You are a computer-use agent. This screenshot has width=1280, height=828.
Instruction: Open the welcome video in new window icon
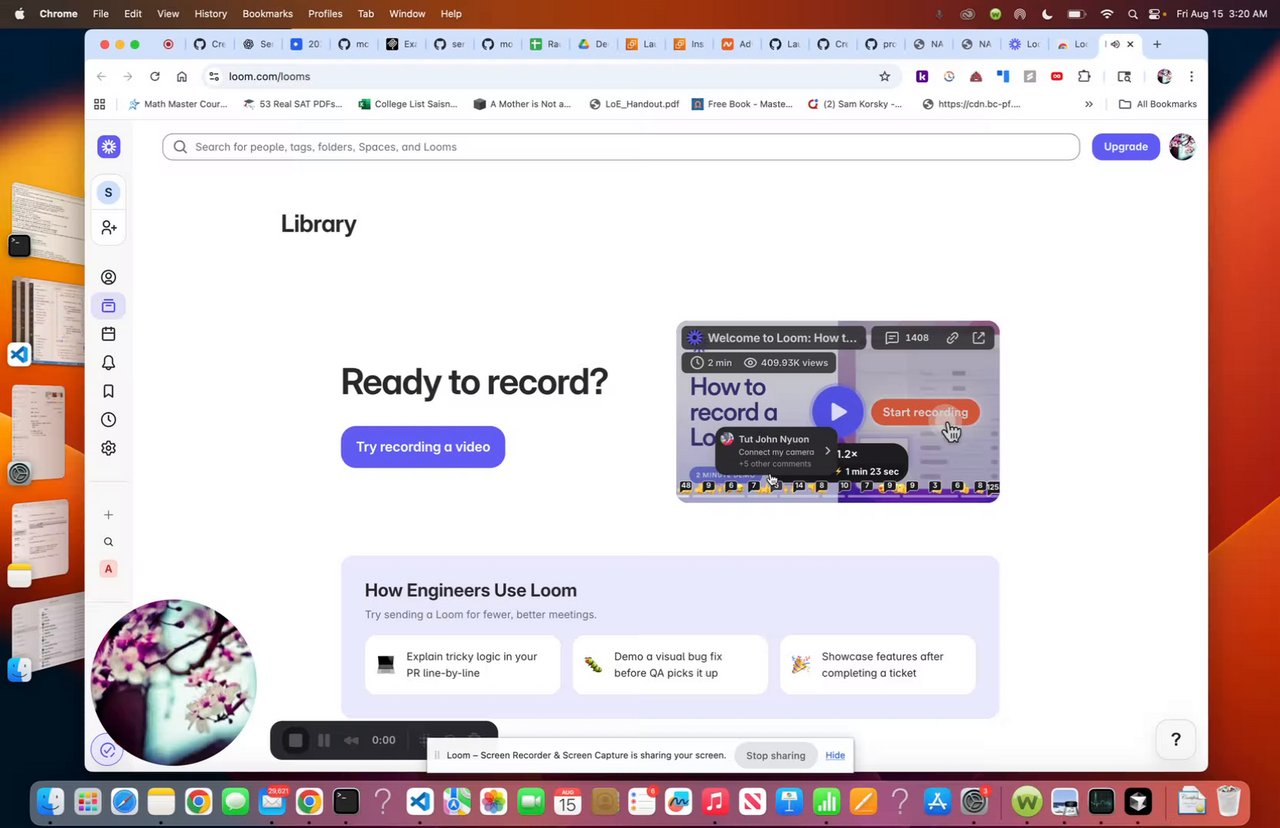(x=979, y=338)
